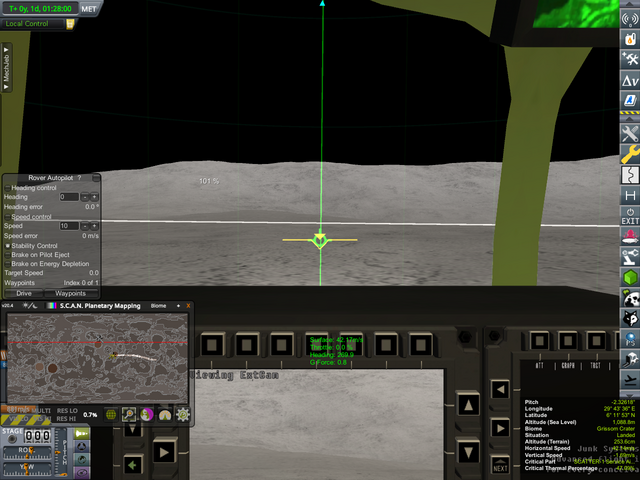
Task: Click the yellow wrench toolbar icon
Action: 630,154
